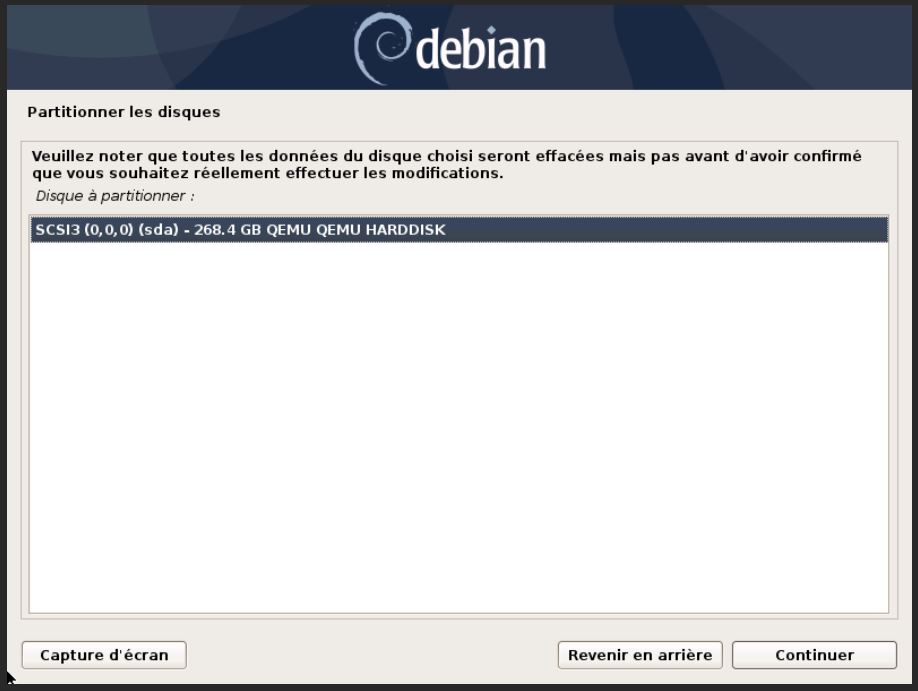Click the empty right end of the highlighted disk row

point(667,230)
